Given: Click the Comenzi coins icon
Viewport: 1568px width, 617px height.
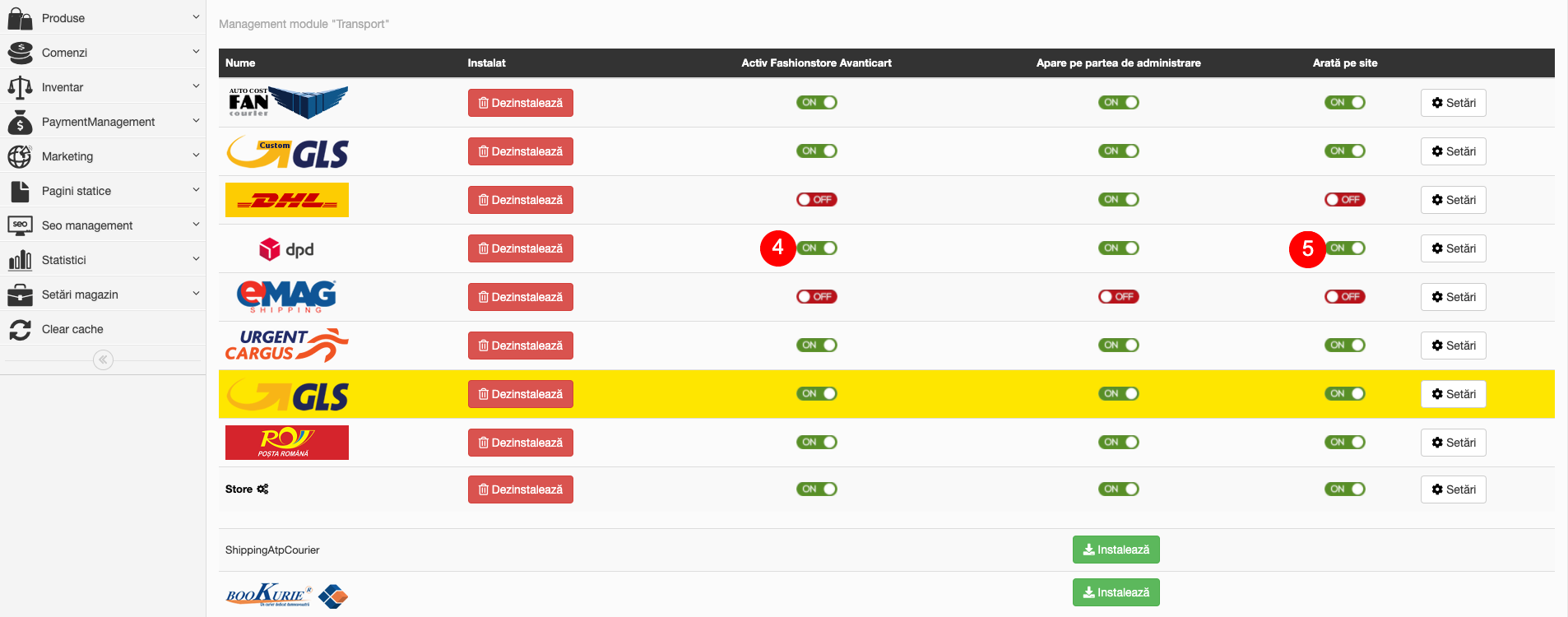Looking at the screenshot, I should [20, 53].
